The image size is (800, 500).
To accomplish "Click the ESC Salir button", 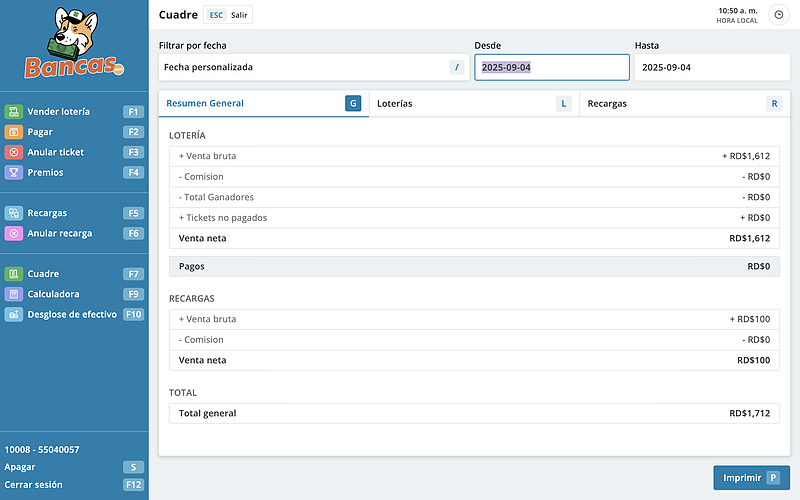I will (228, 15).
